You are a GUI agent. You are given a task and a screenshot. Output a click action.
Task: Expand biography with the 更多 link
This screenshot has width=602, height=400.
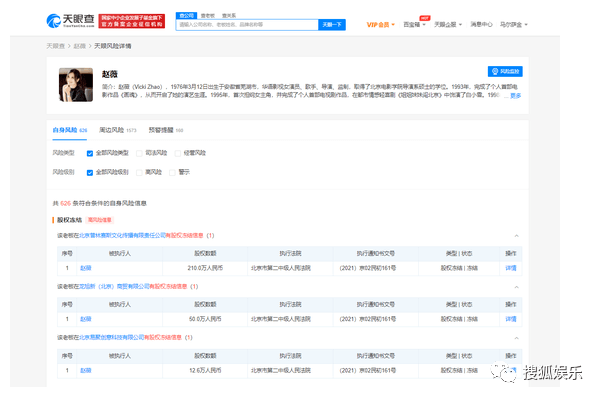(x=515, y=96)
